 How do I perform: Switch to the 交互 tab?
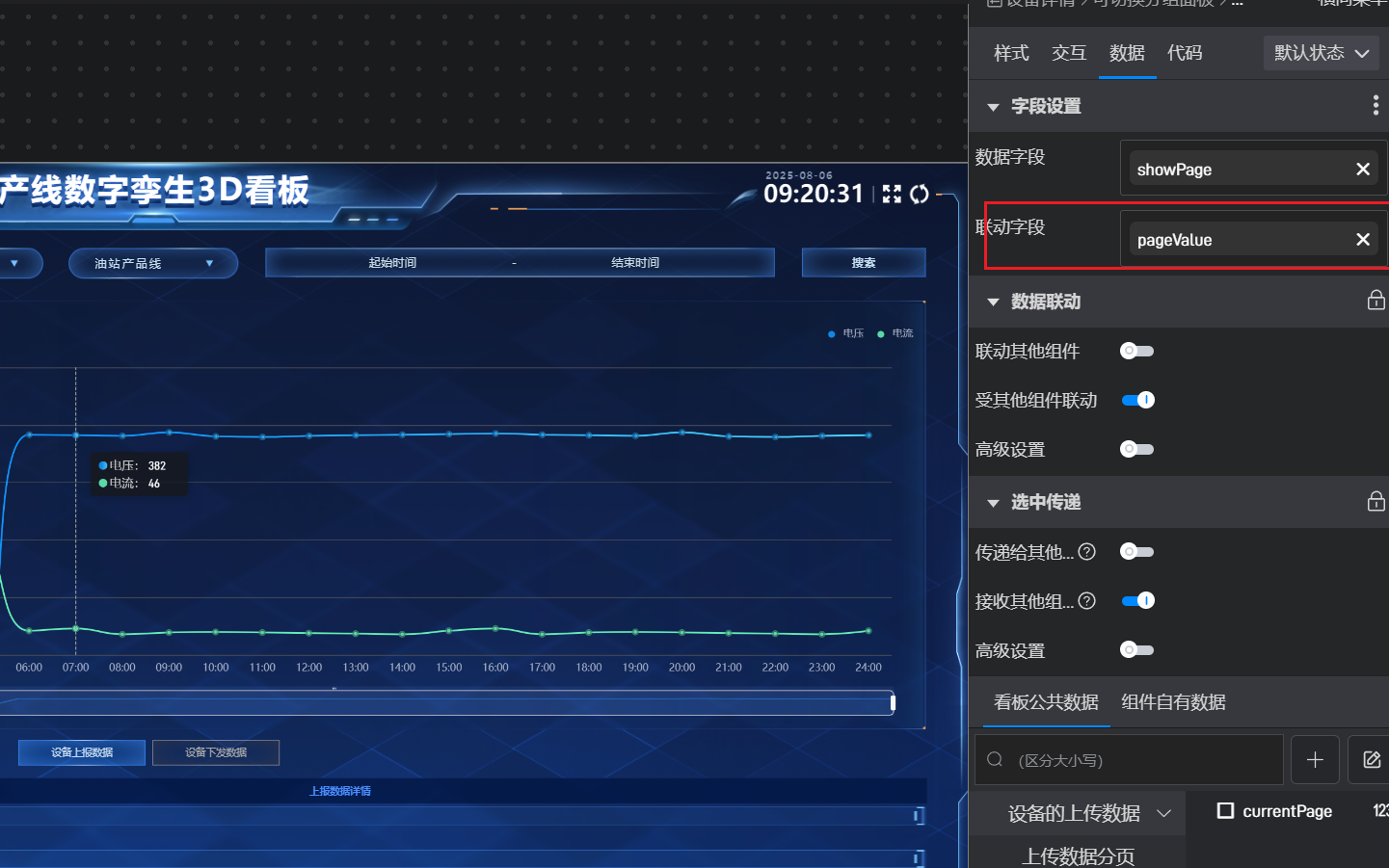pos(1069,53)
